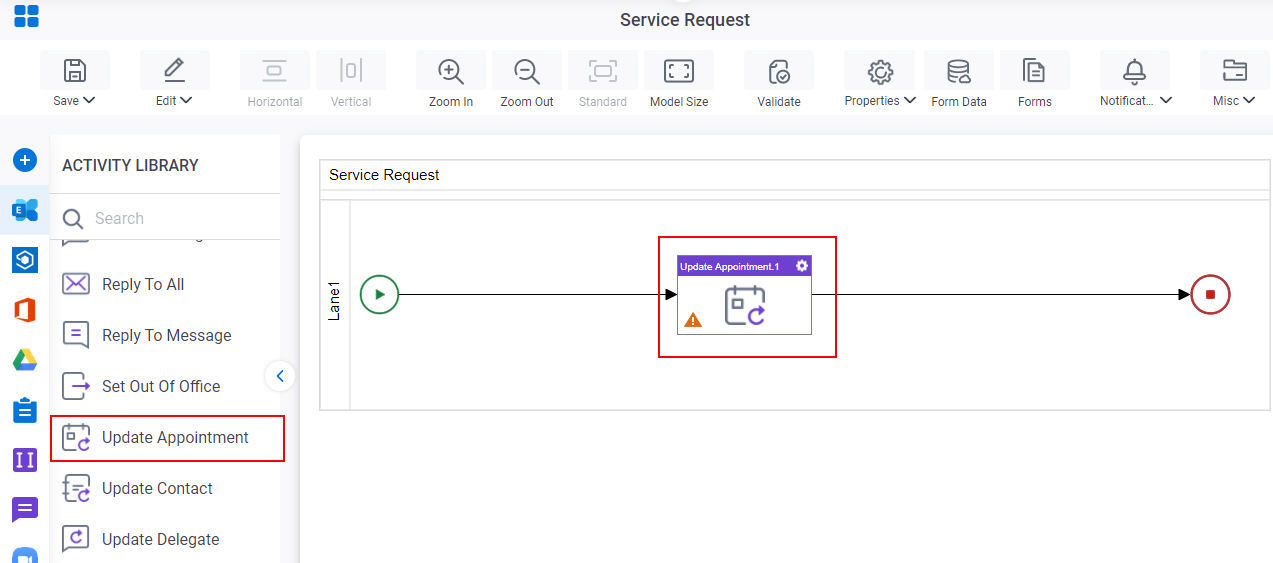Expand the Misc dropdown arrow
This screenshot has height=563, width=1273.
tap(1249, 100)
